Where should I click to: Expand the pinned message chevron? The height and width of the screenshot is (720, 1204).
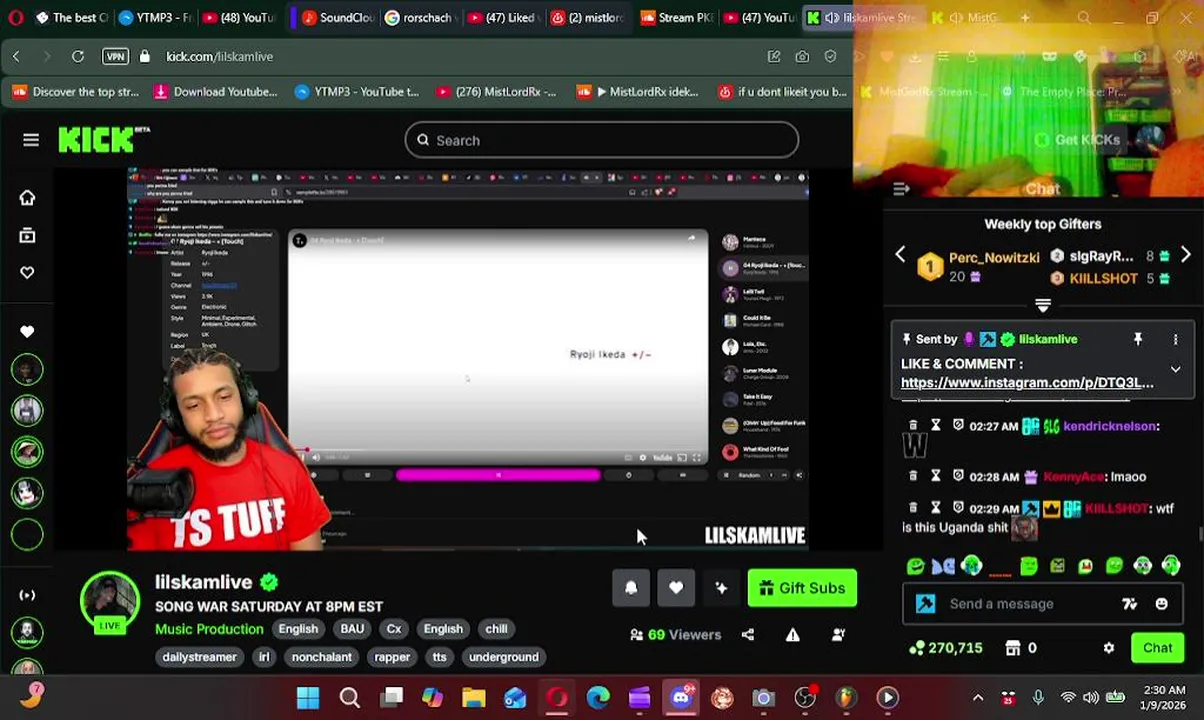click(x=1176, y=370)
